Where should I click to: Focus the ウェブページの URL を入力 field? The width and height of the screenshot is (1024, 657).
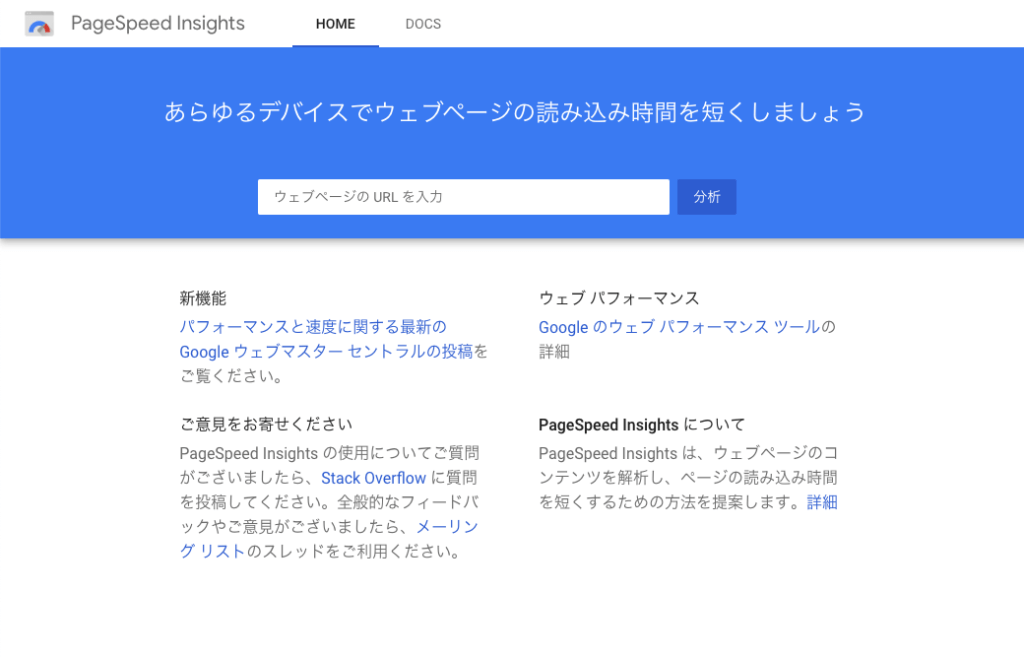point(464,197)
